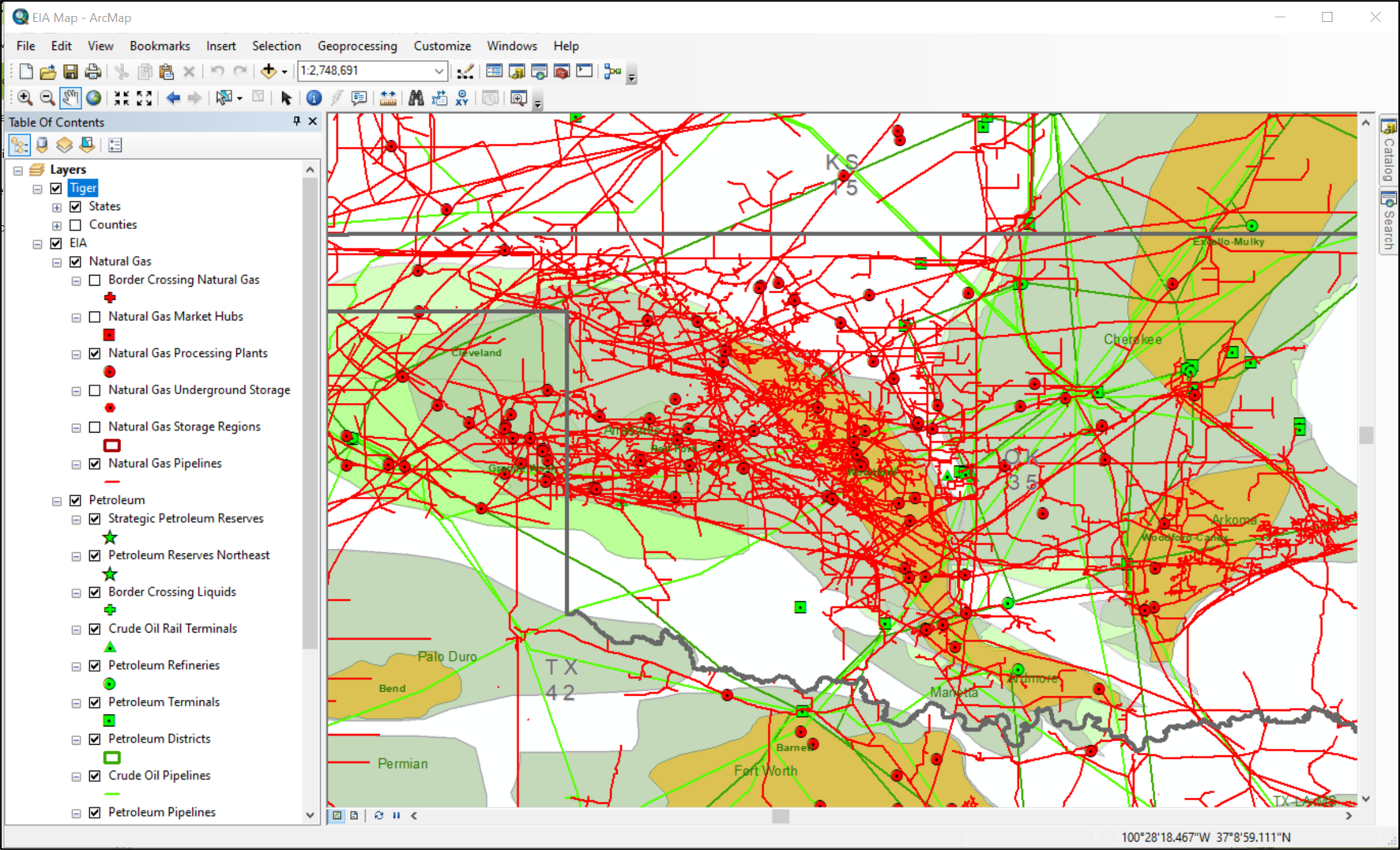Viewport: 1400px width, 850px height.
Task: Click the Add Data button icon
Action: (x=269, y=71)
